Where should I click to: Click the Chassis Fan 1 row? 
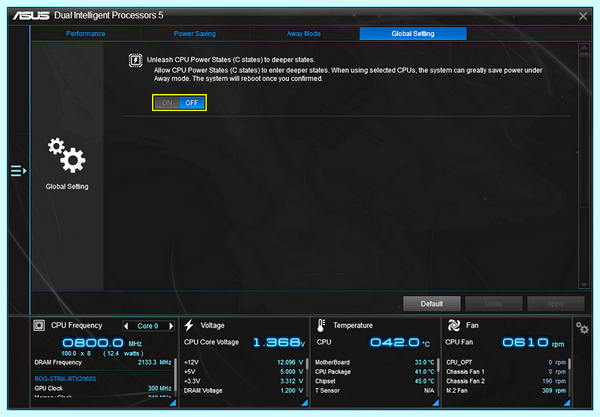pyautogui.click(x=506, y=372)
